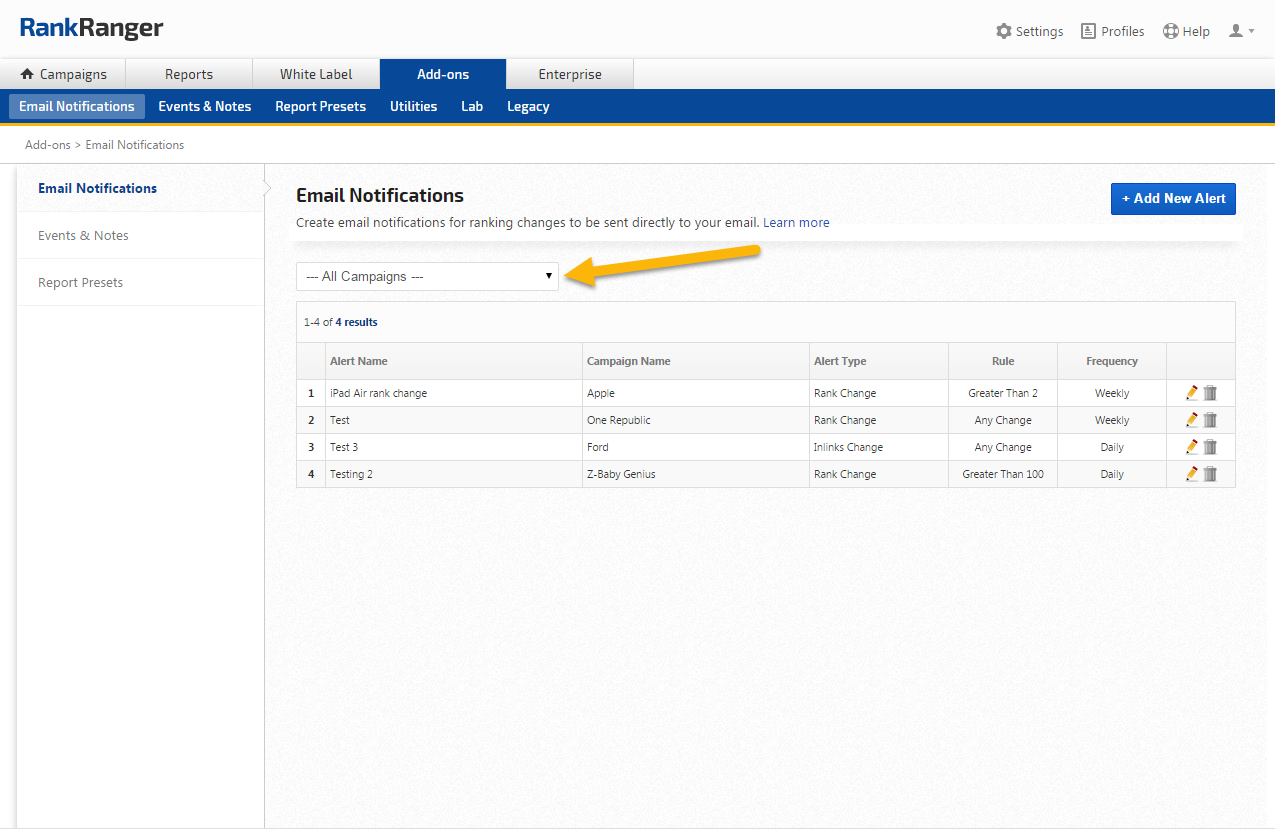Open Report Presets in the left sidebar
Viewport: 1275px width, 829px height.
(81, 283)
